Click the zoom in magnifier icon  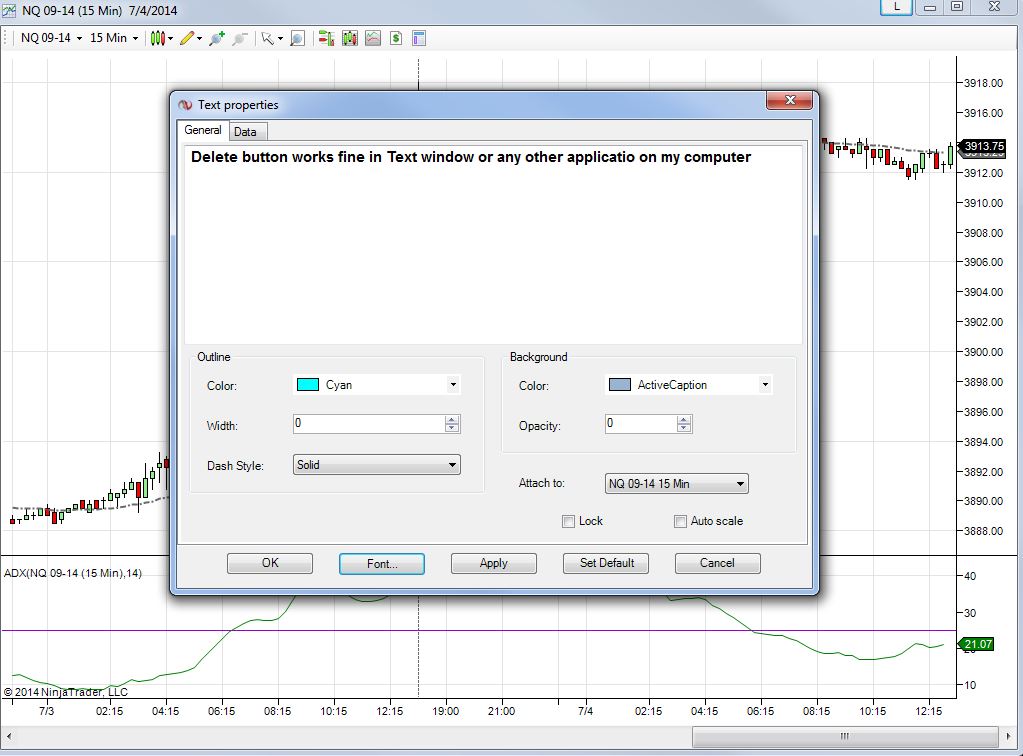point(217,38)
